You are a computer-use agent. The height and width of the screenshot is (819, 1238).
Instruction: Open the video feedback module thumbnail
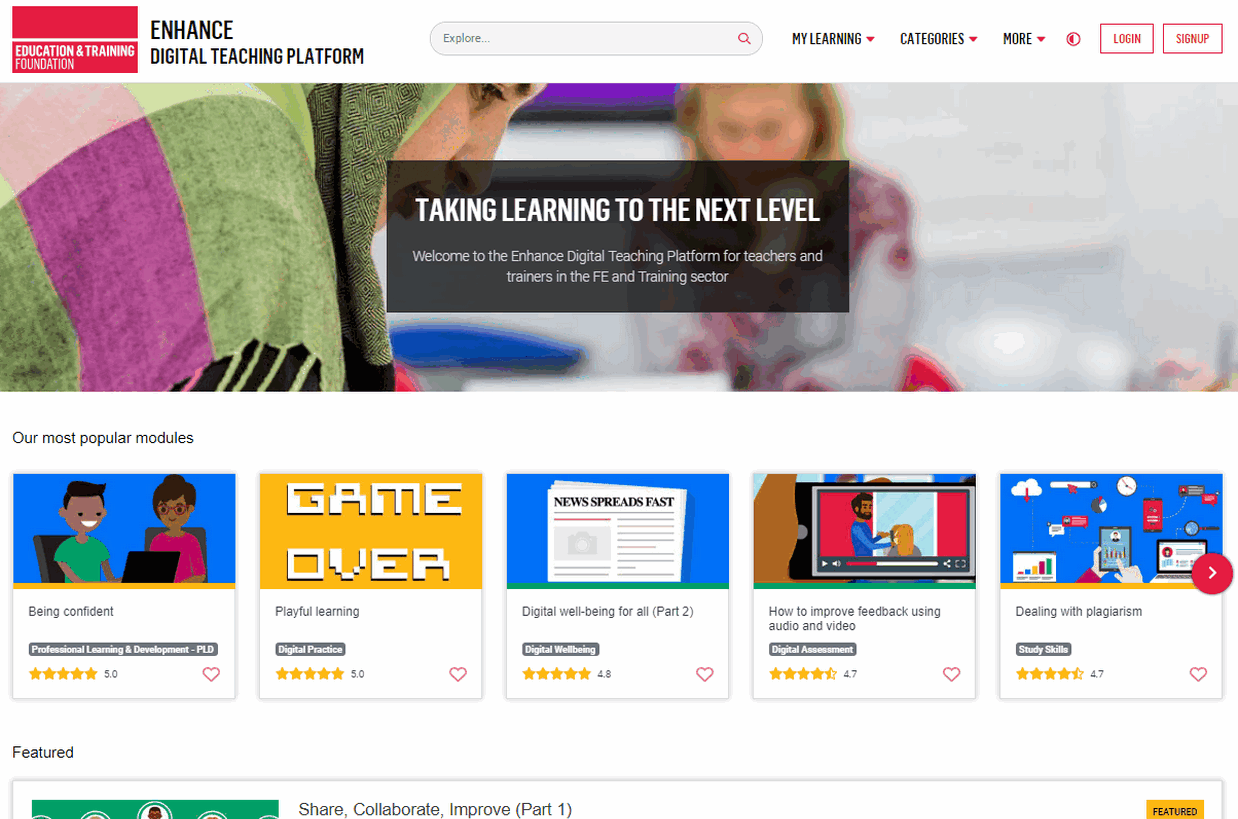(x=864, y=530)
